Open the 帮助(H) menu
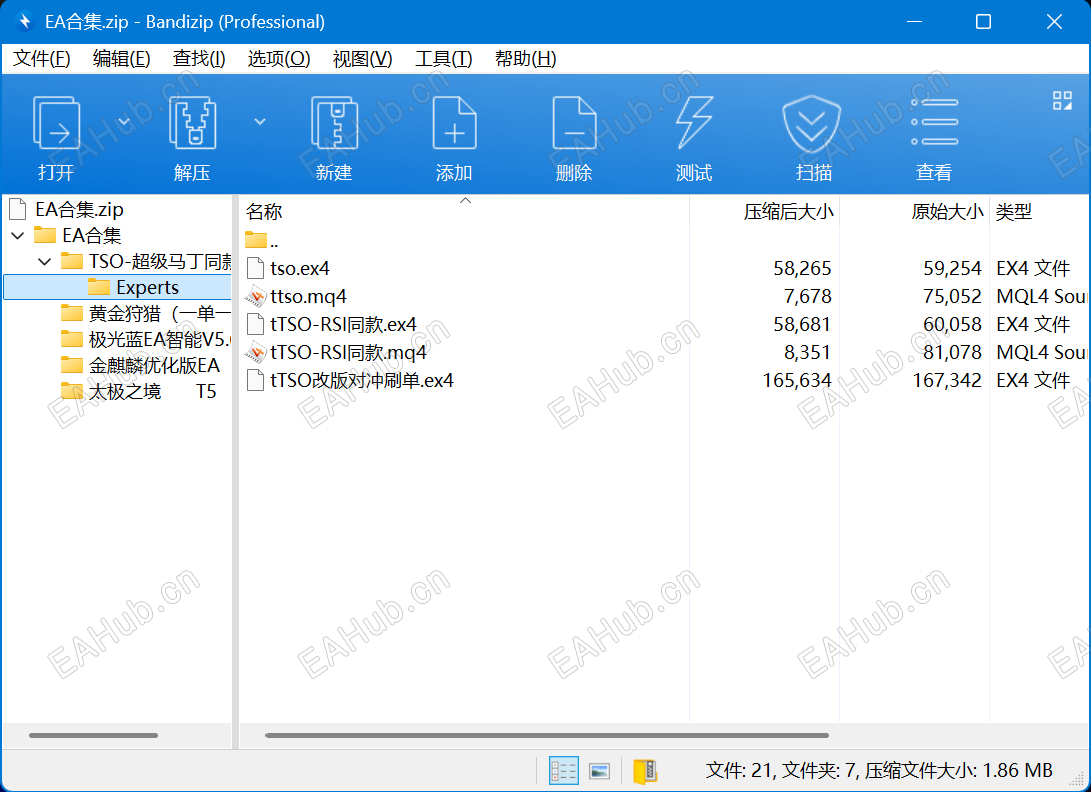 [525, 59]
